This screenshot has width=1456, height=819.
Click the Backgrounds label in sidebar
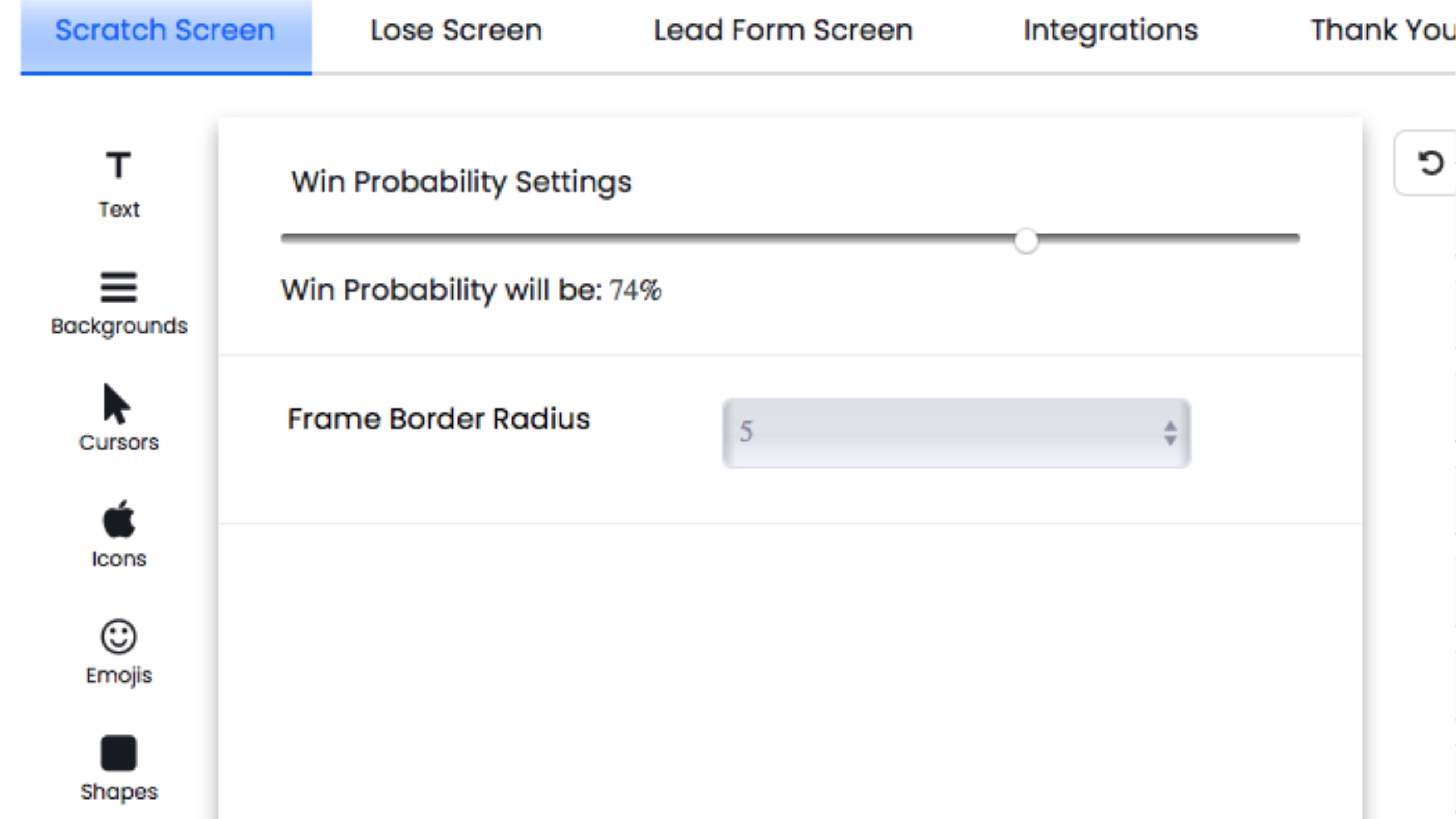(119, 326)
